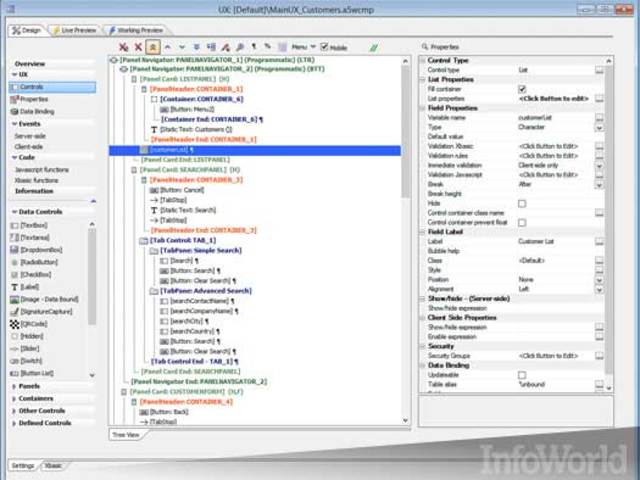
Task: Click the move up arrow icon
Action: (x=167, y=47)
